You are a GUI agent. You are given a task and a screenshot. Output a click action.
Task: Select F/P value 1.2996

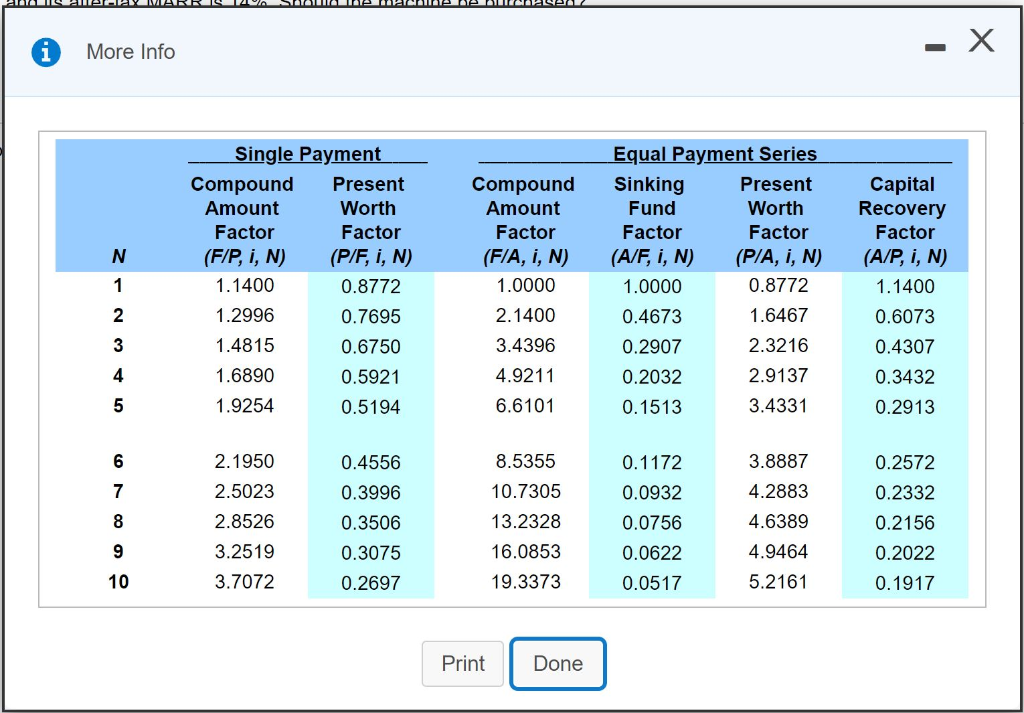[x=245, y=315]
